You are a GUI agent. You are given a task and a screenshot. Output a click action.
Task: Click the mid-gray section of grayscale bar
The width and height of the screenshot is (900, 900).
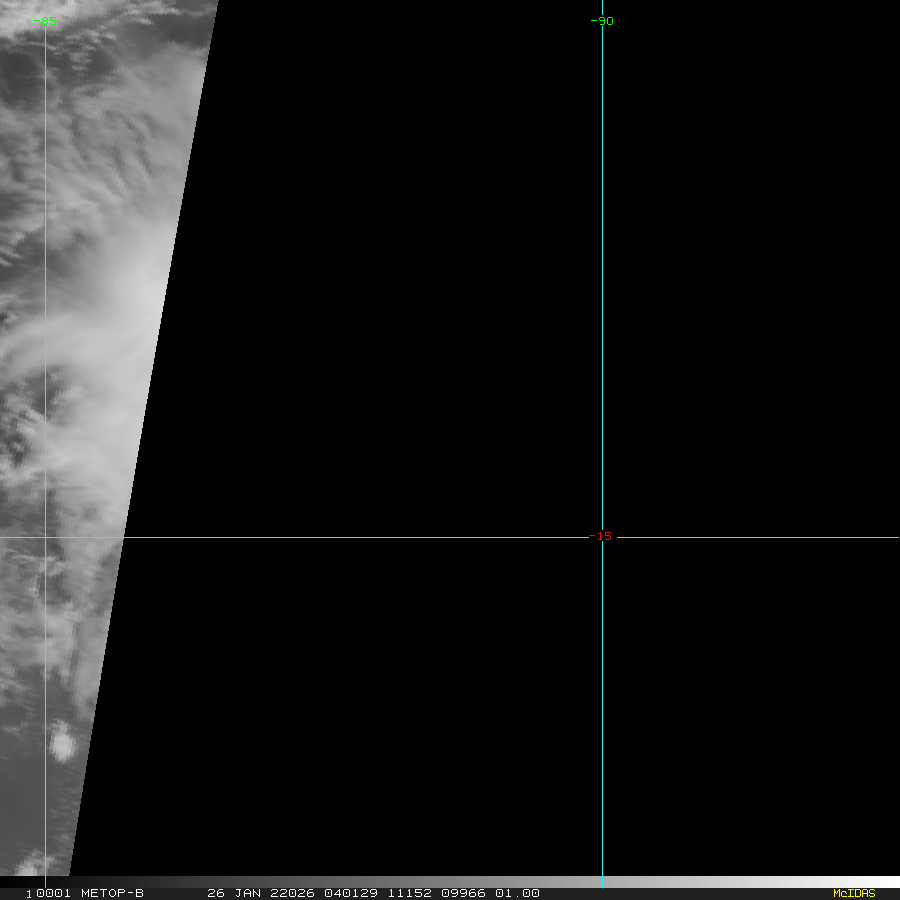pos(450,882)
